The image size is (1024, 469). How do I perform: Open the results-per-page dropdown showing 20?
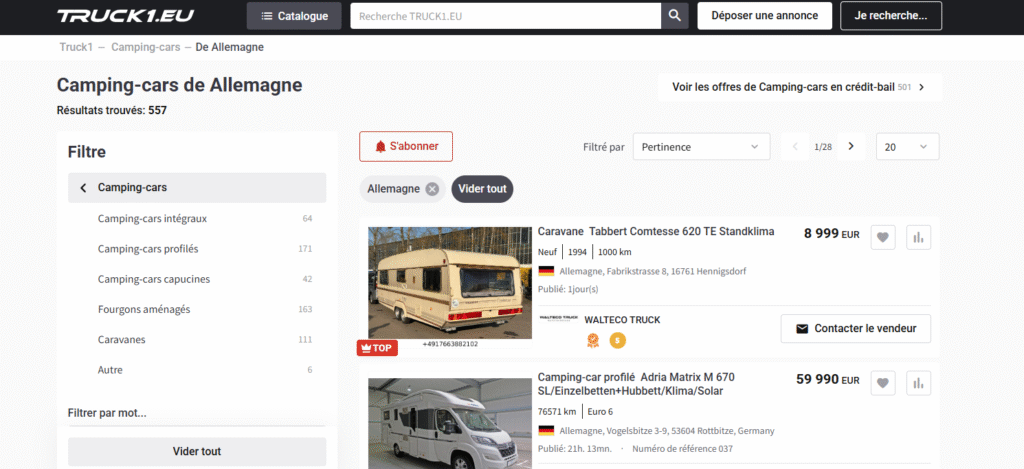(x=907, y=147)
